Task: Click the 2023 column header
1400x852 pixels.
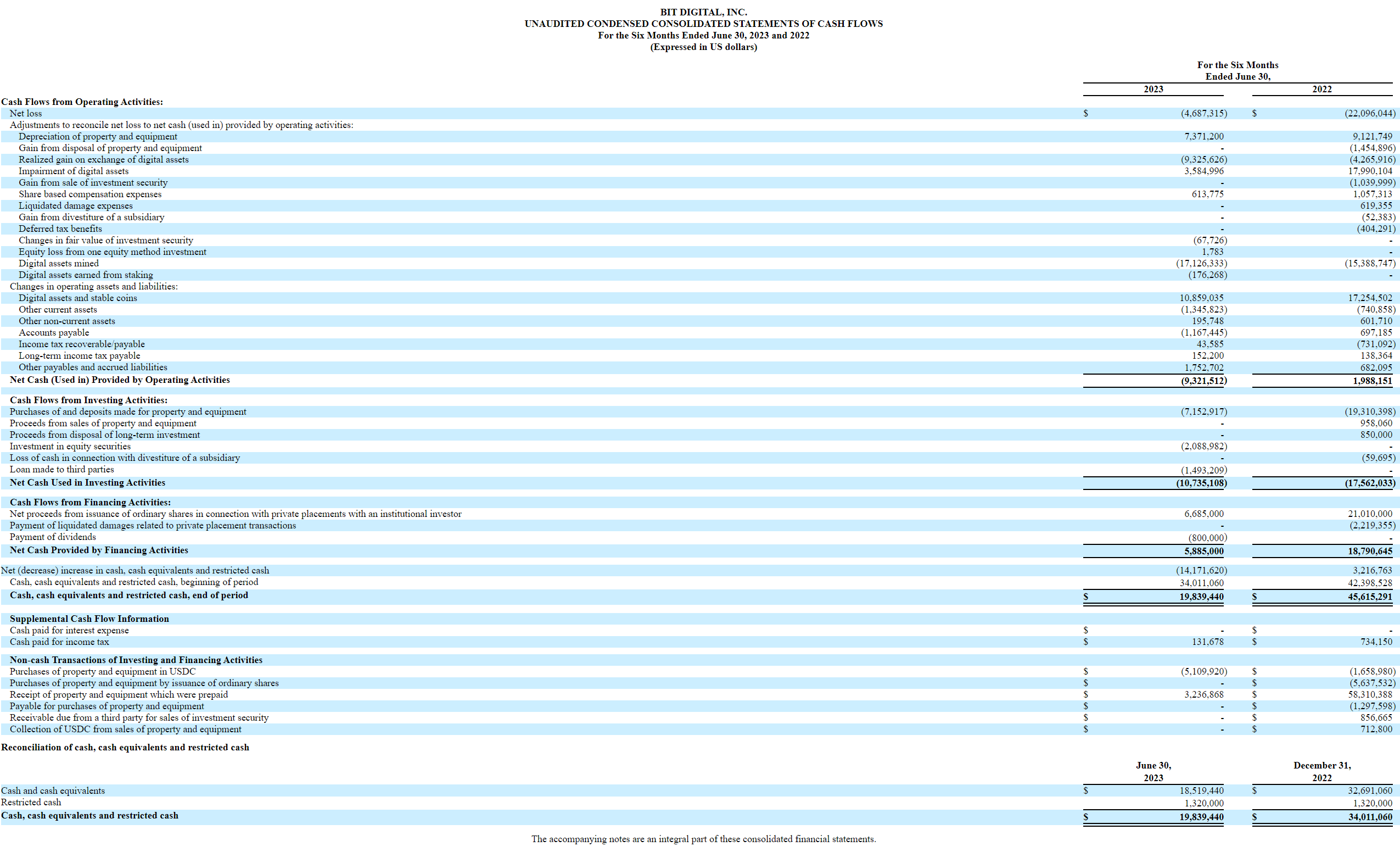Action: (x=1153, y=89)
